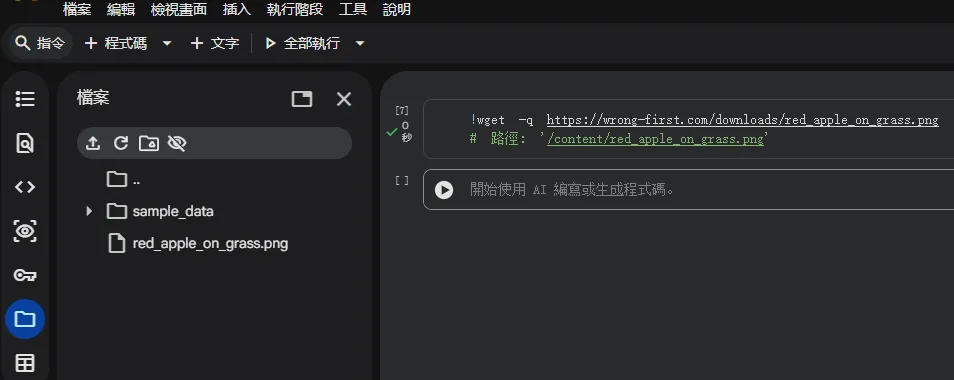The image size is (954, 380).
Task: Click the upload file icon
Action: coord(92,143)
